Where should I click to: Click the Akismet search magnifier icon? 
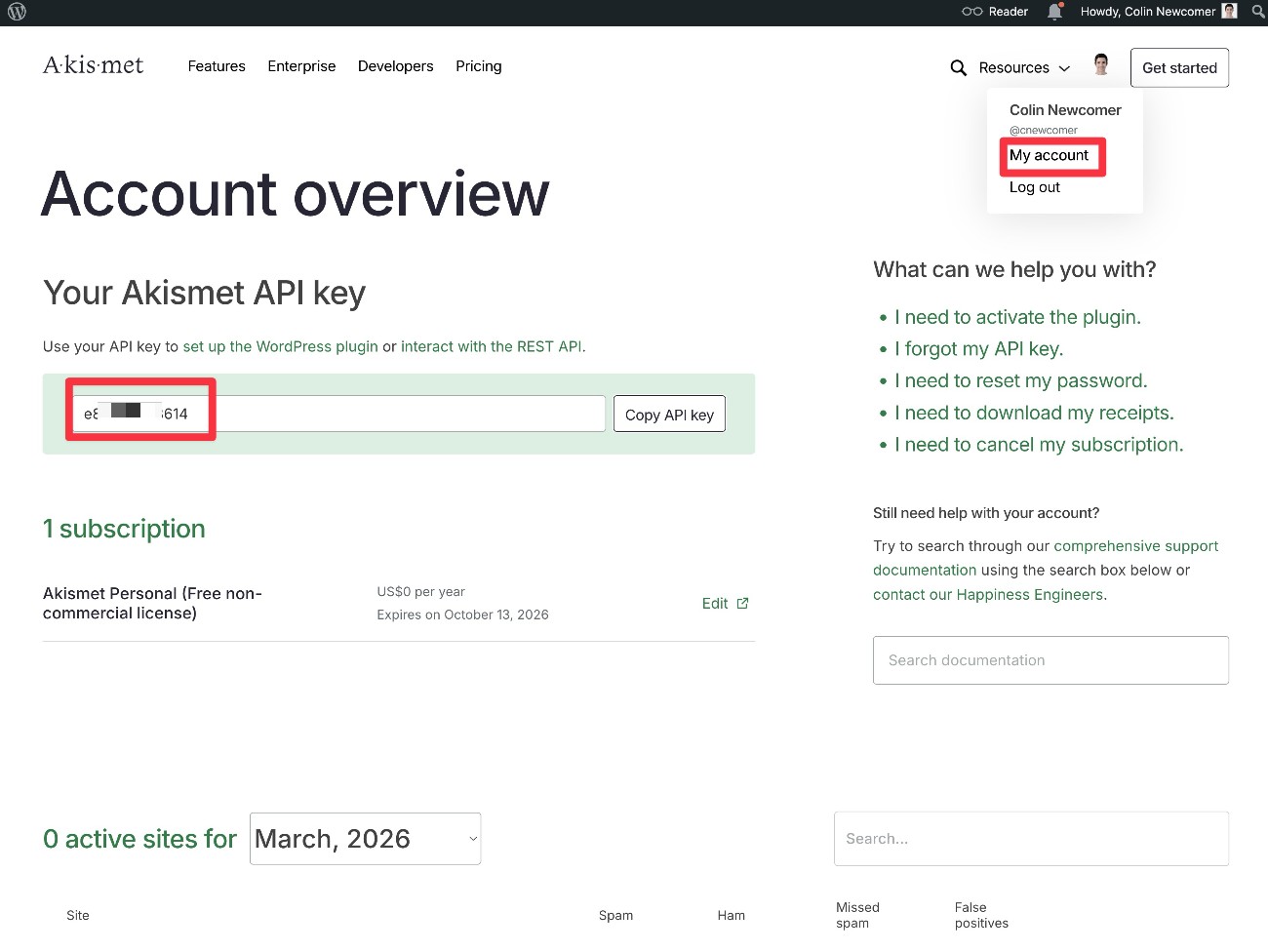(957, 67)
